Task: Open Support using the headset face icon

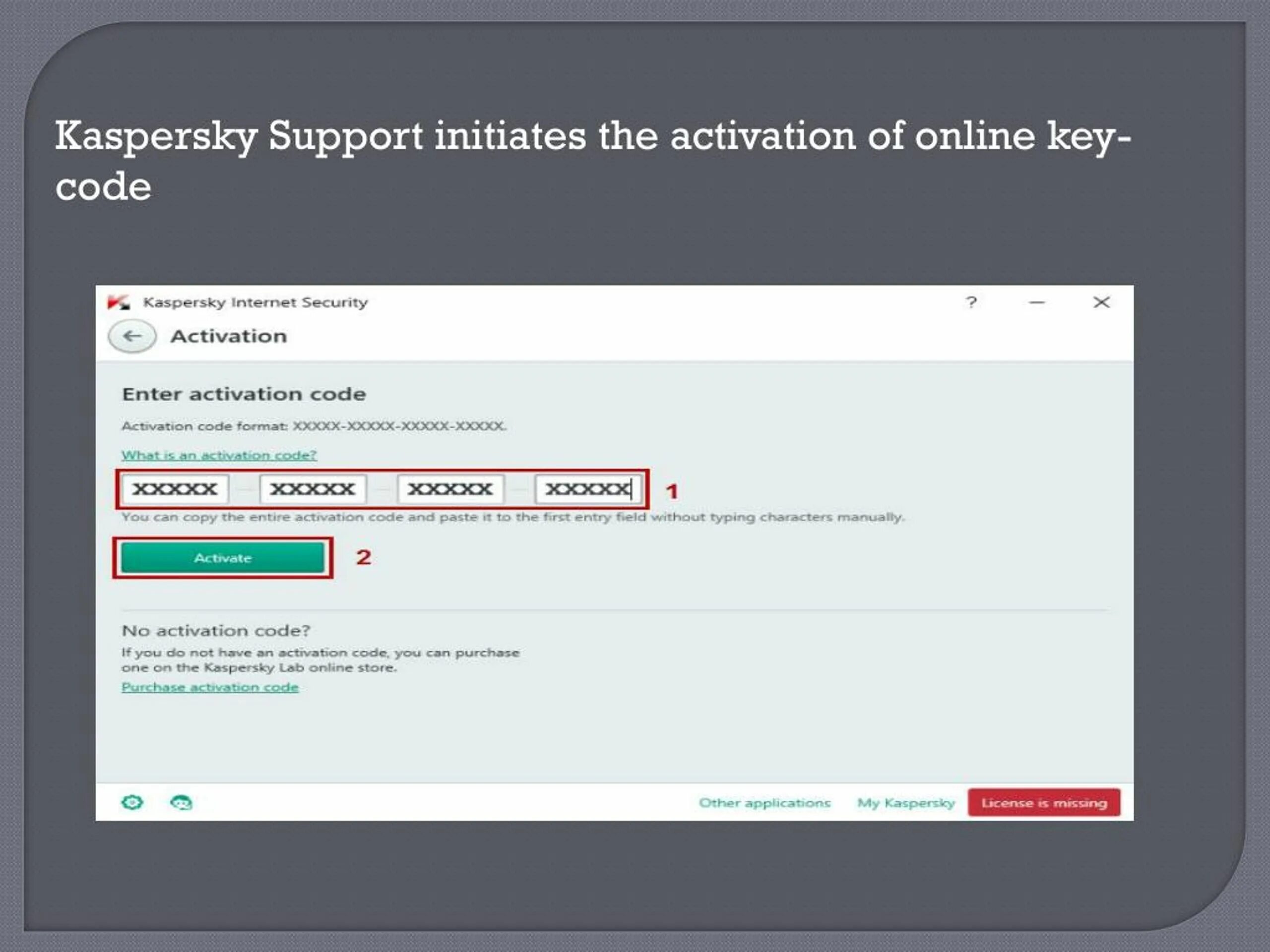Action: pos(182,802)
